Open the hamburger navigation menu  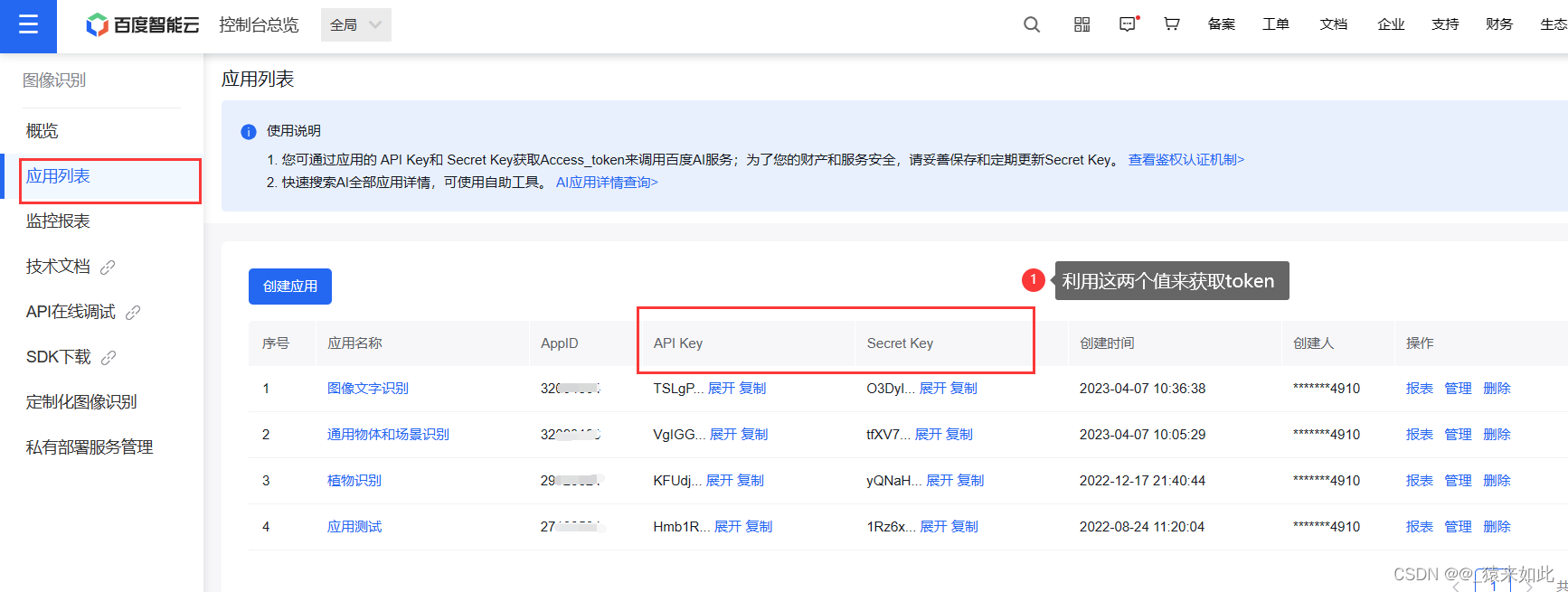pyautogui.click(x=28, y=24)
